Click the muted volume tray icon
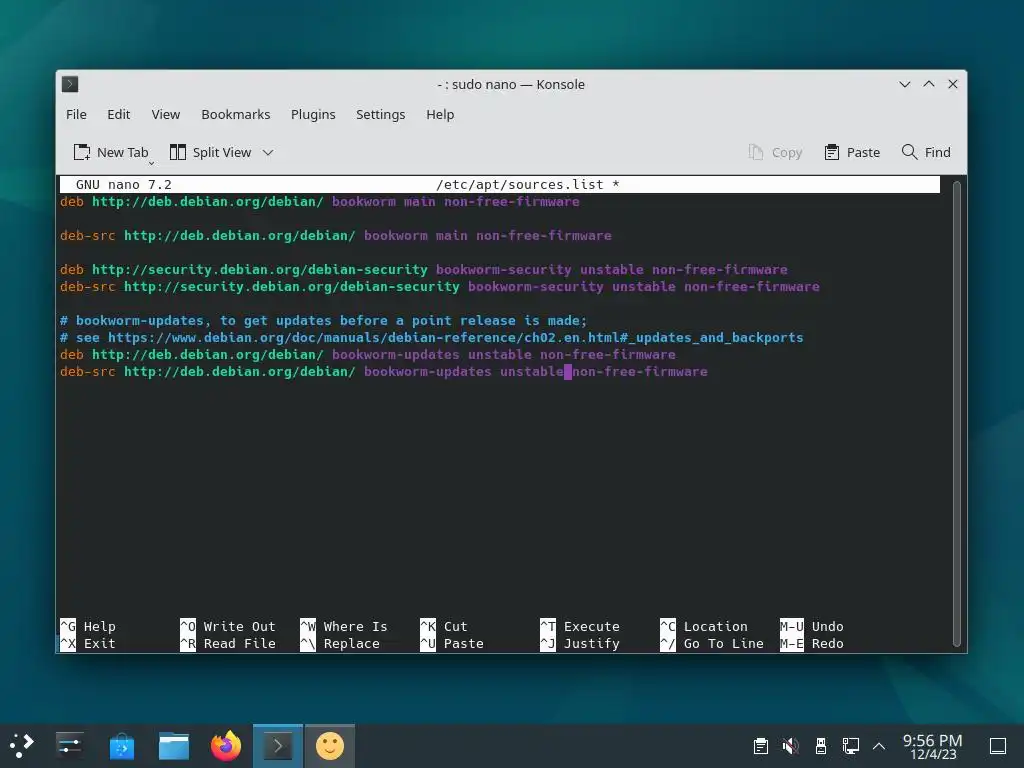 tap(791, 746)
